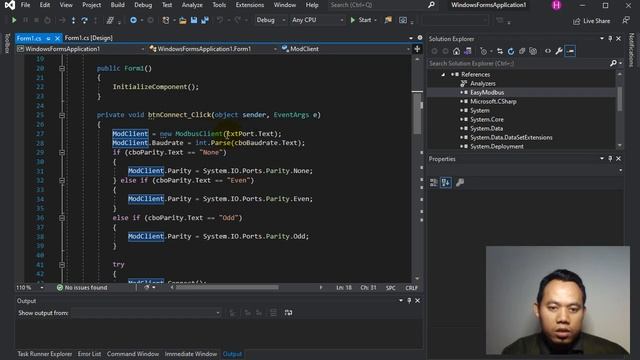Click the split editor plus icon
This screenshot has height=360, width=640.
(417, 49)
